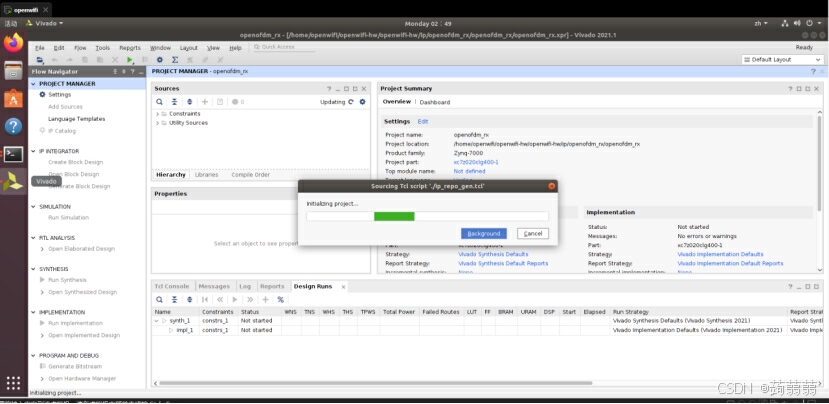Open settings via the toolbar gear icon
The image size is (829, 404).
tap(160, 60)
